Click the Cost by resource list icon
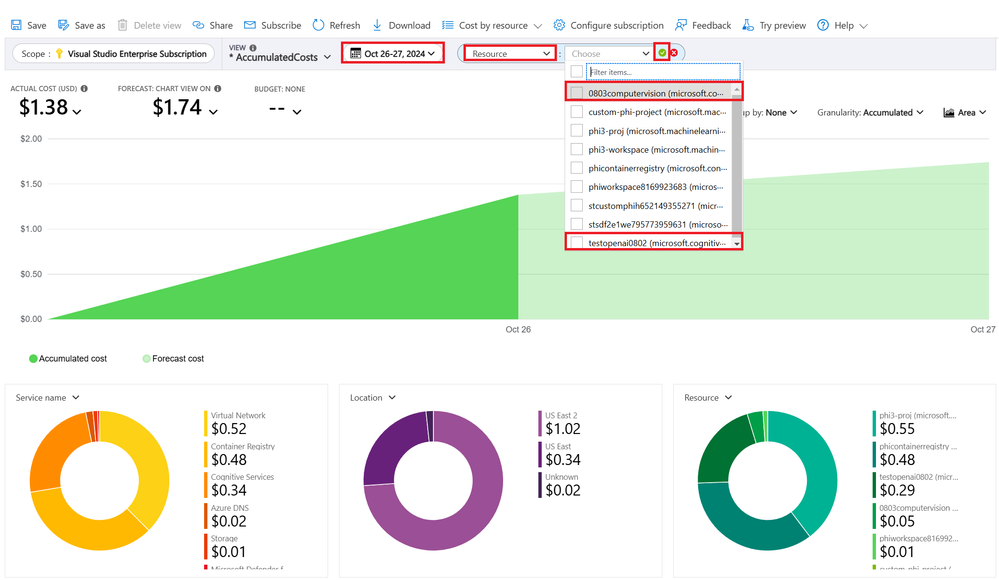This screenshot has height=580, width=999. coord(448,25)
